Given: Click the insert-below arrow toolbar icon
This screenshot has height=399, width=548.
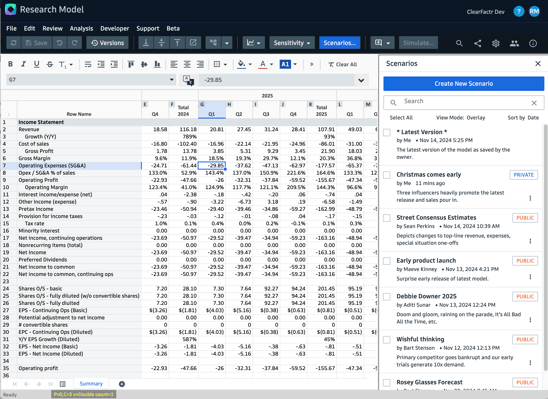Looking at the screenshot, I should tap(146, 43).
